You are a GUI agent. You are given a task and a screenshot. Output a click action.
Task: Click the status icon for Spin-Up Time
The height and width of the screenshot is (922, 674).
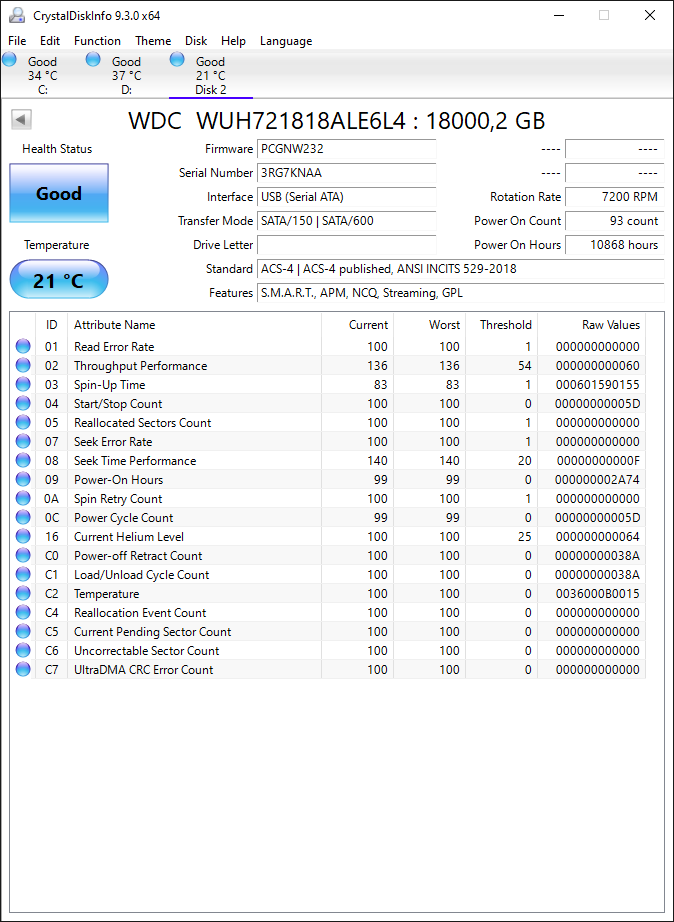pyautogui.click(x=23, y=385)
